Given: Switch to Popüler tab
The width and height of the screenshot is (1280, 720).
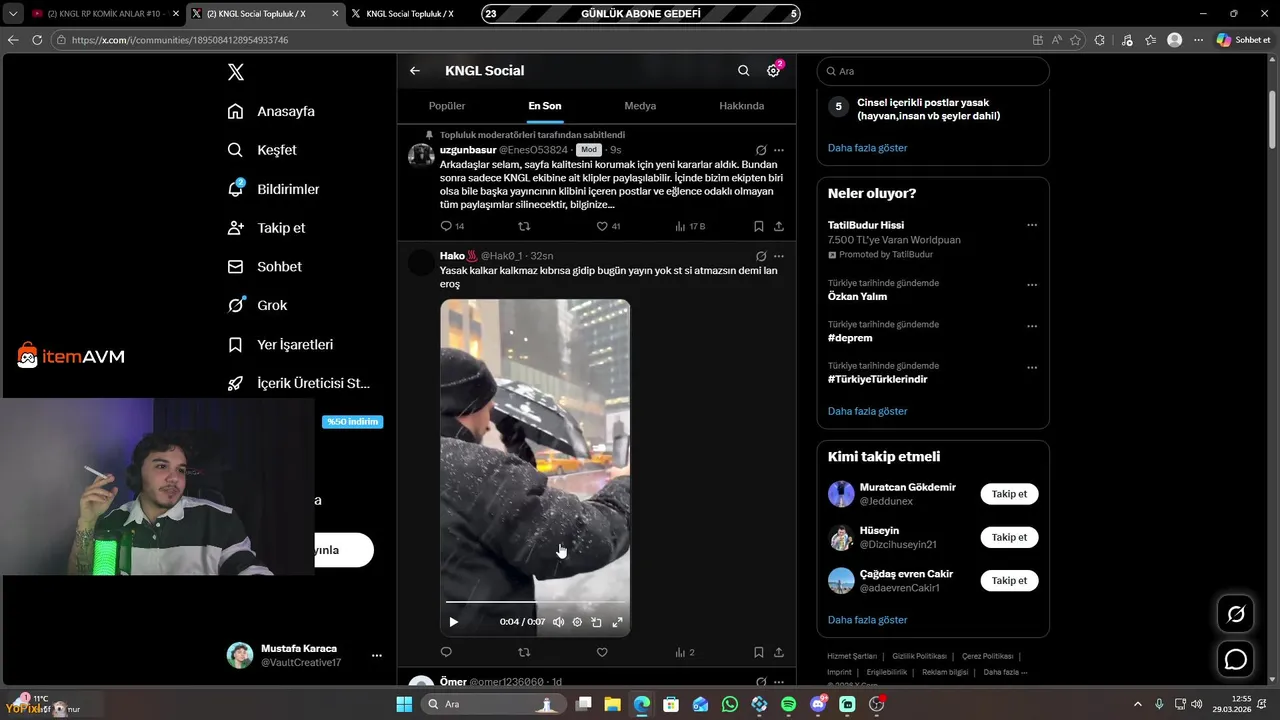Looking at the screenshot, I should click(447, 106).
